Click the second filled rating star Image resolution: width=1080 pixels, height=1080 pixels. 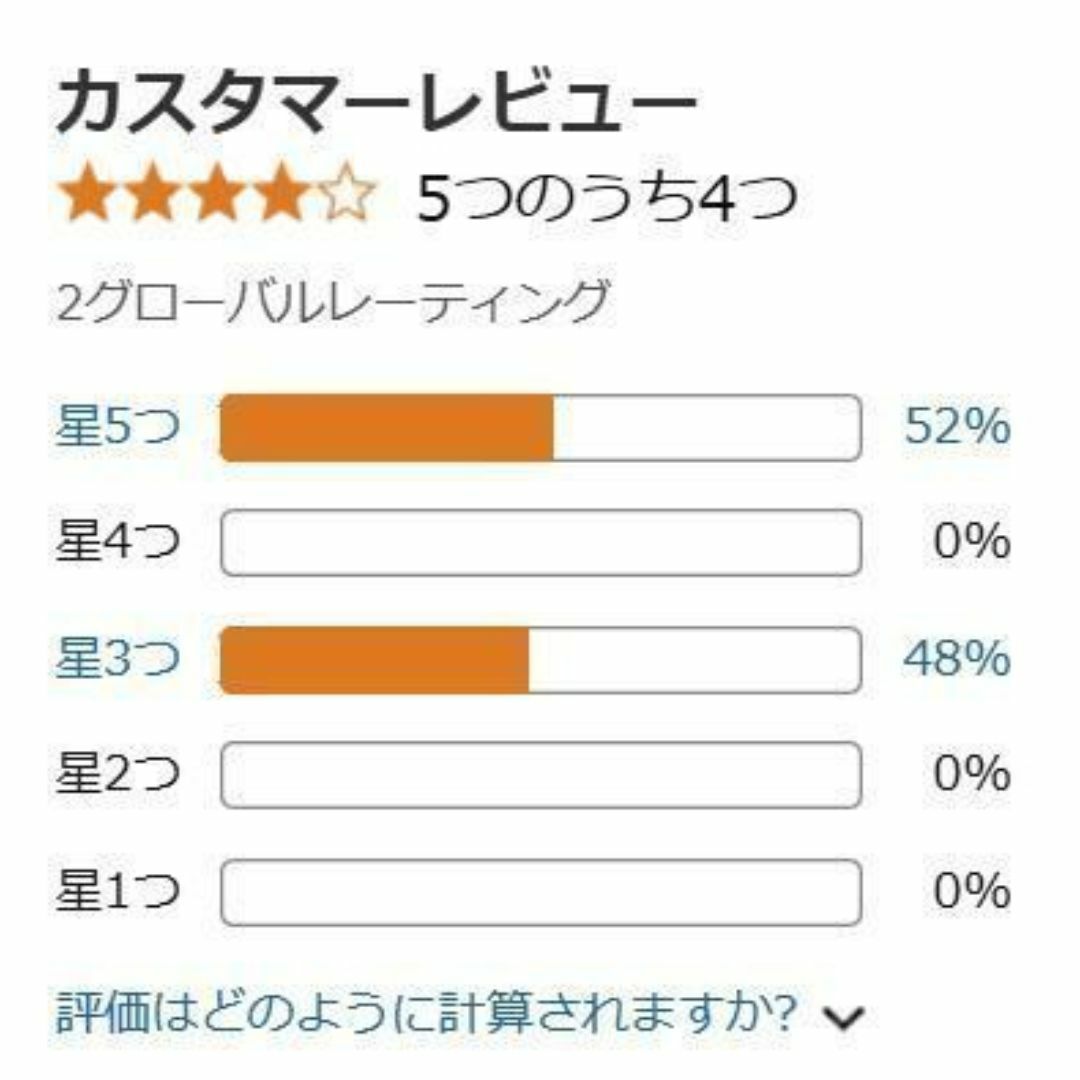(x=152, y=194)
